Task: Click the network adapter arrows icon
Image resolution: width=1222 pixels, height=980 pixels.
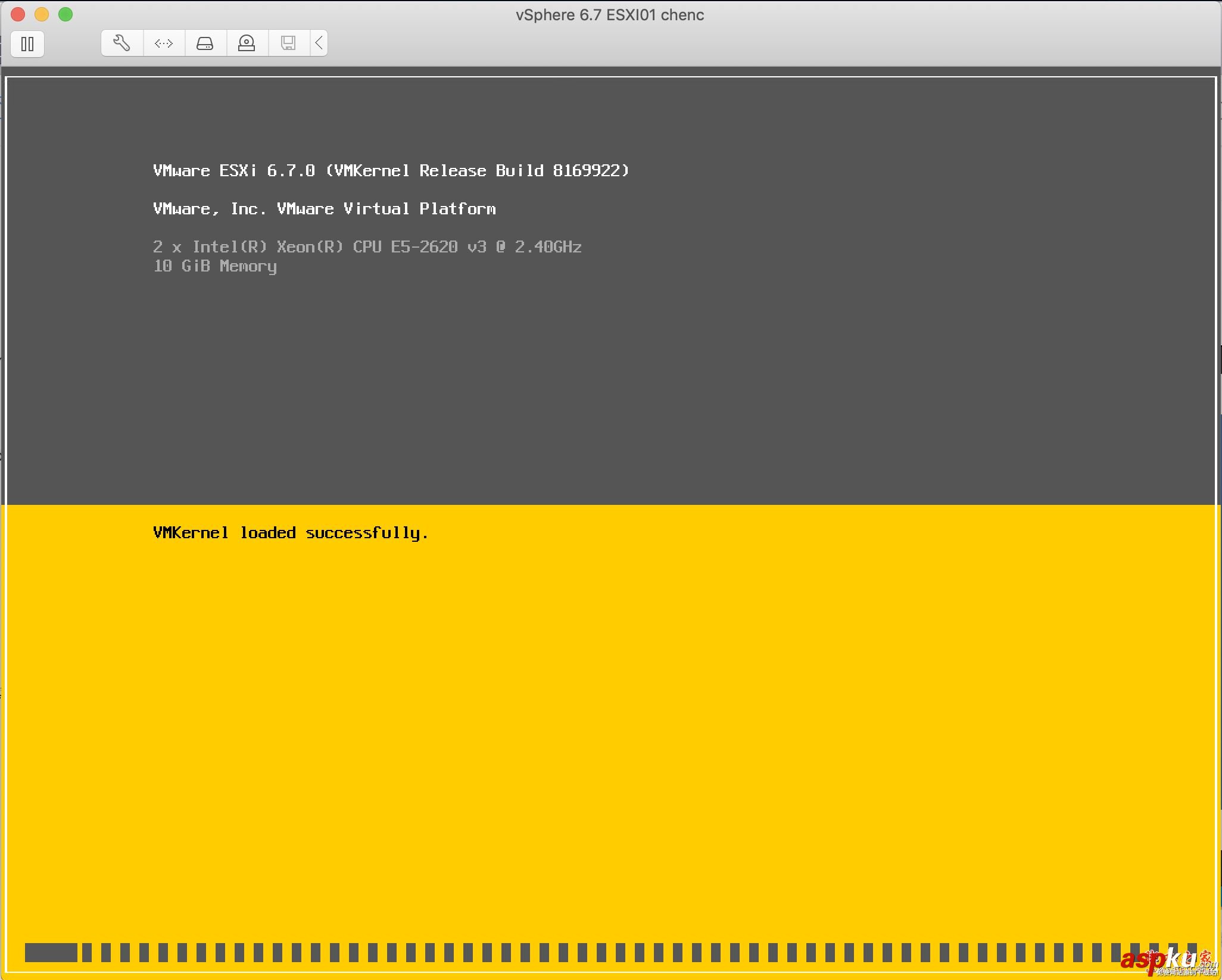Action: click(x=164, y=43)
